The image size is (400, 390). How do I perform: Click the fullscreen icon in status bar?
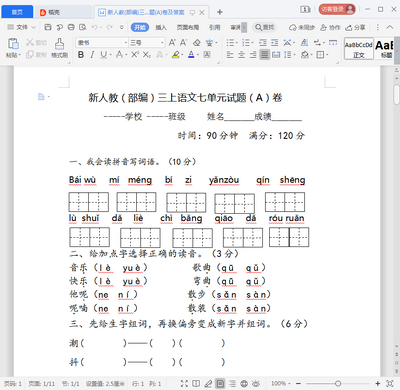[x=184, y=384]
